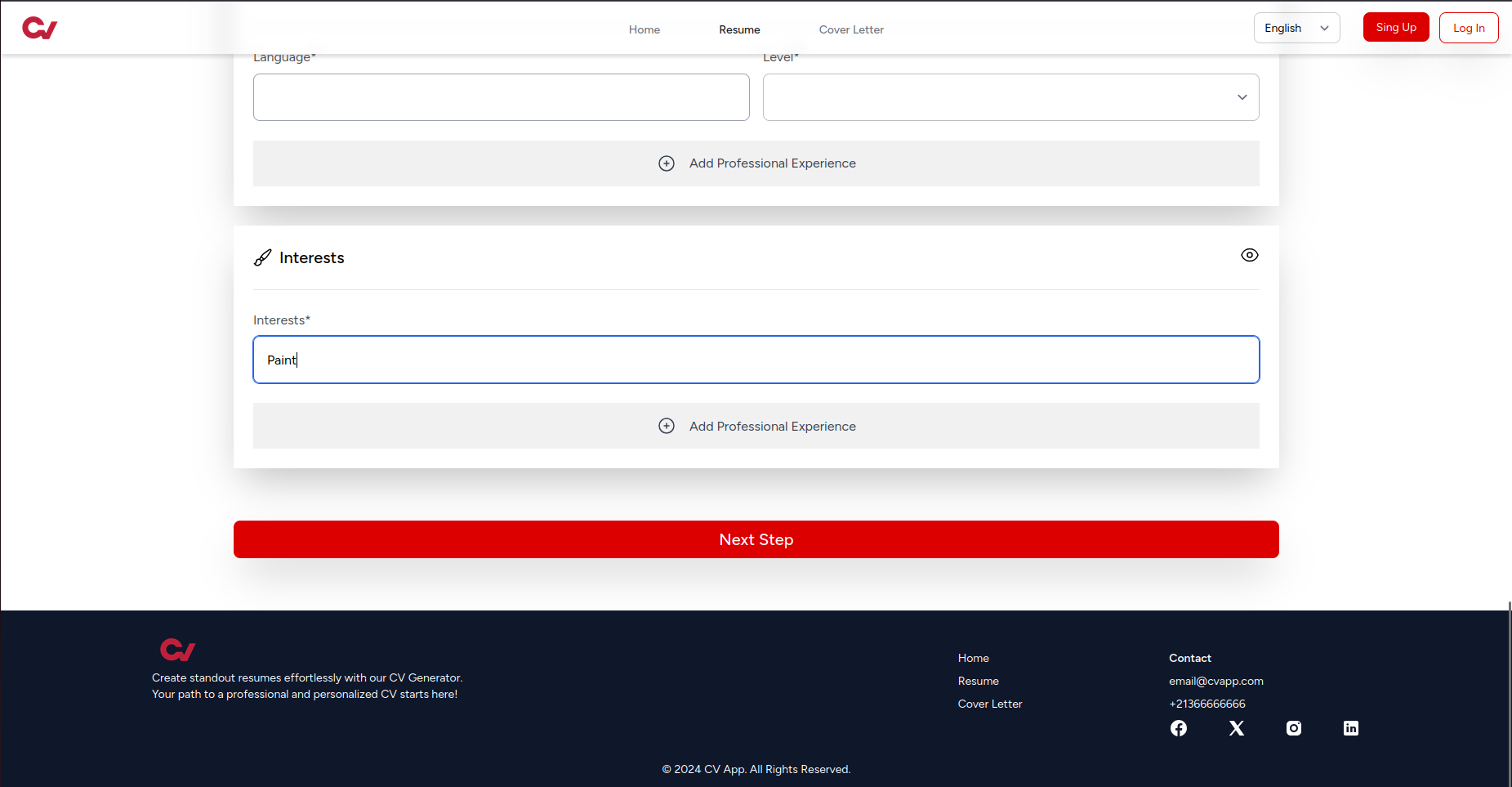Click the Sing Up button
1512x787 pixels.
1395,27
